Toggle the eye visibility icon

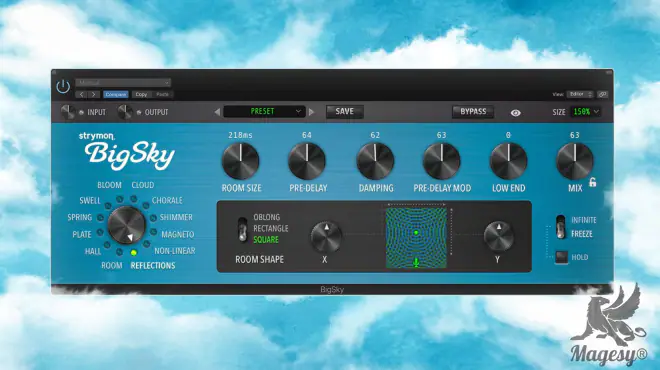click(x=516, y=113)
